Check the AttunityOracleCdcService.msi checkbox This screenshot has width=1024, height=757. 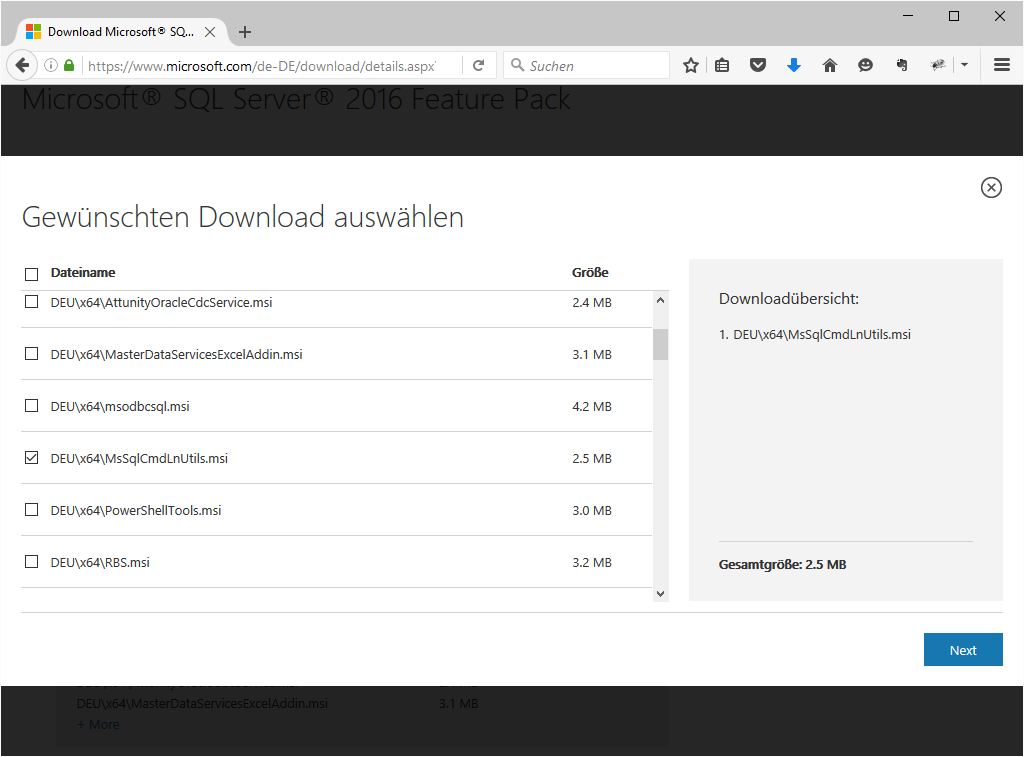point(31,302)
